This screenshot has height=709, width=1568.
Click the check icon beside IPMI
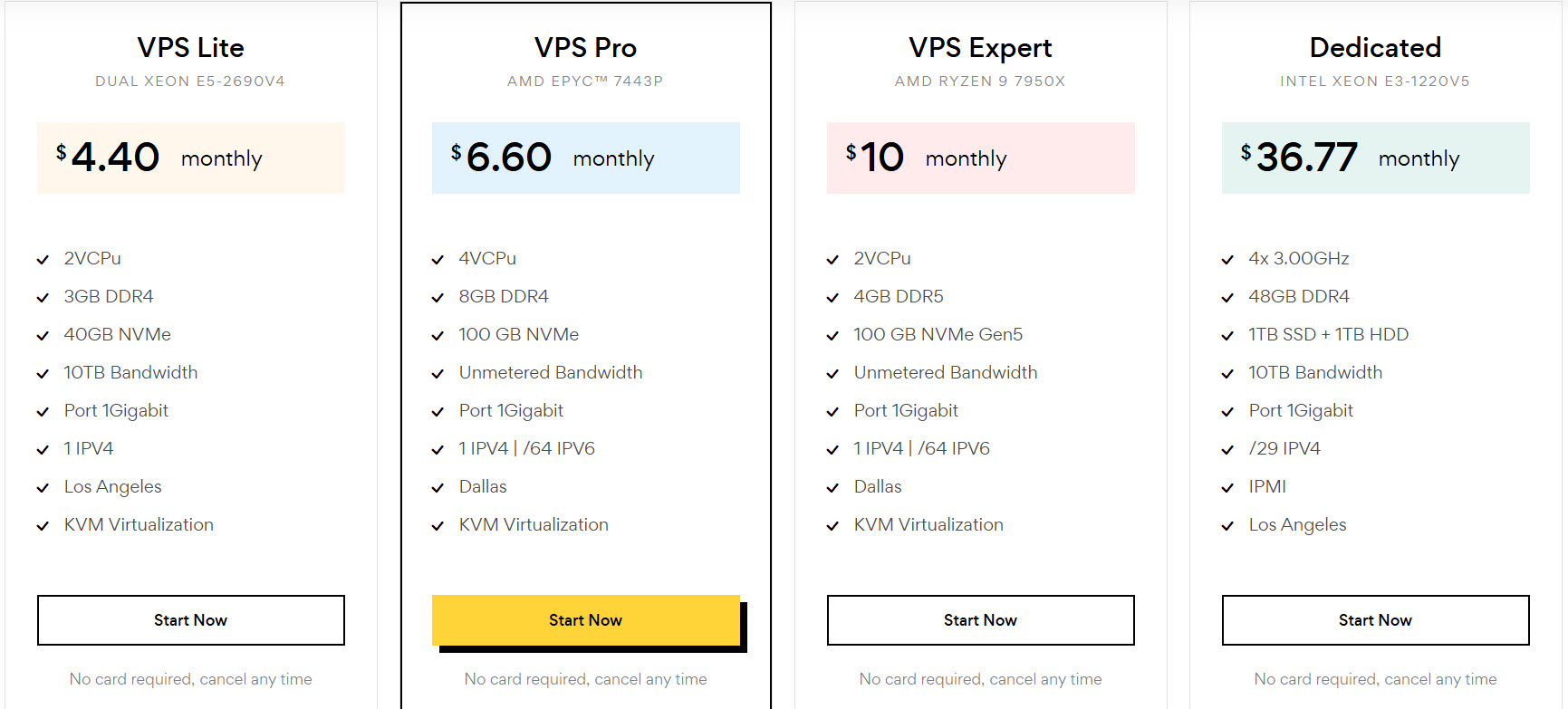click(1227, 488)
